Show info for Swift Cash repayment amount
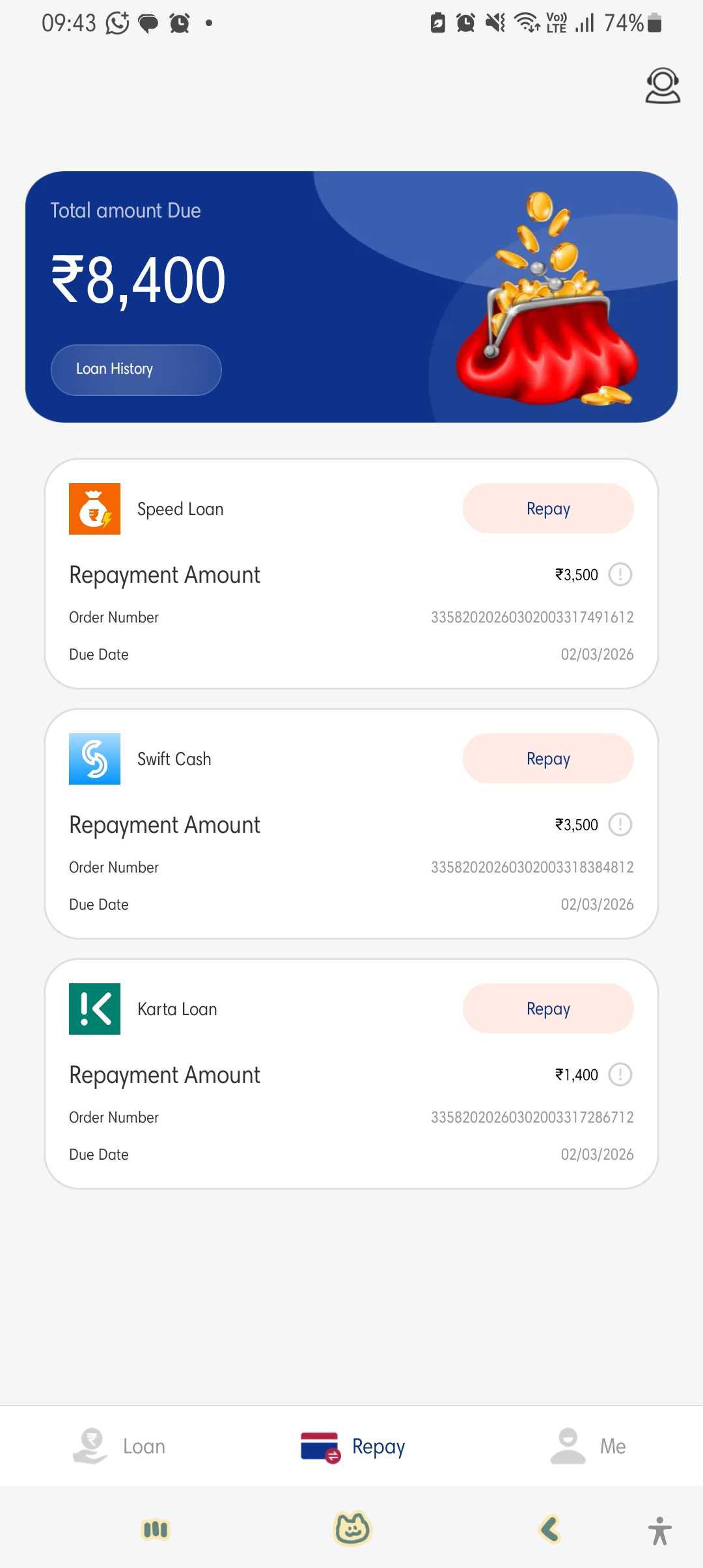This screenshot has height=1568, width=703. tap(620, 825)
